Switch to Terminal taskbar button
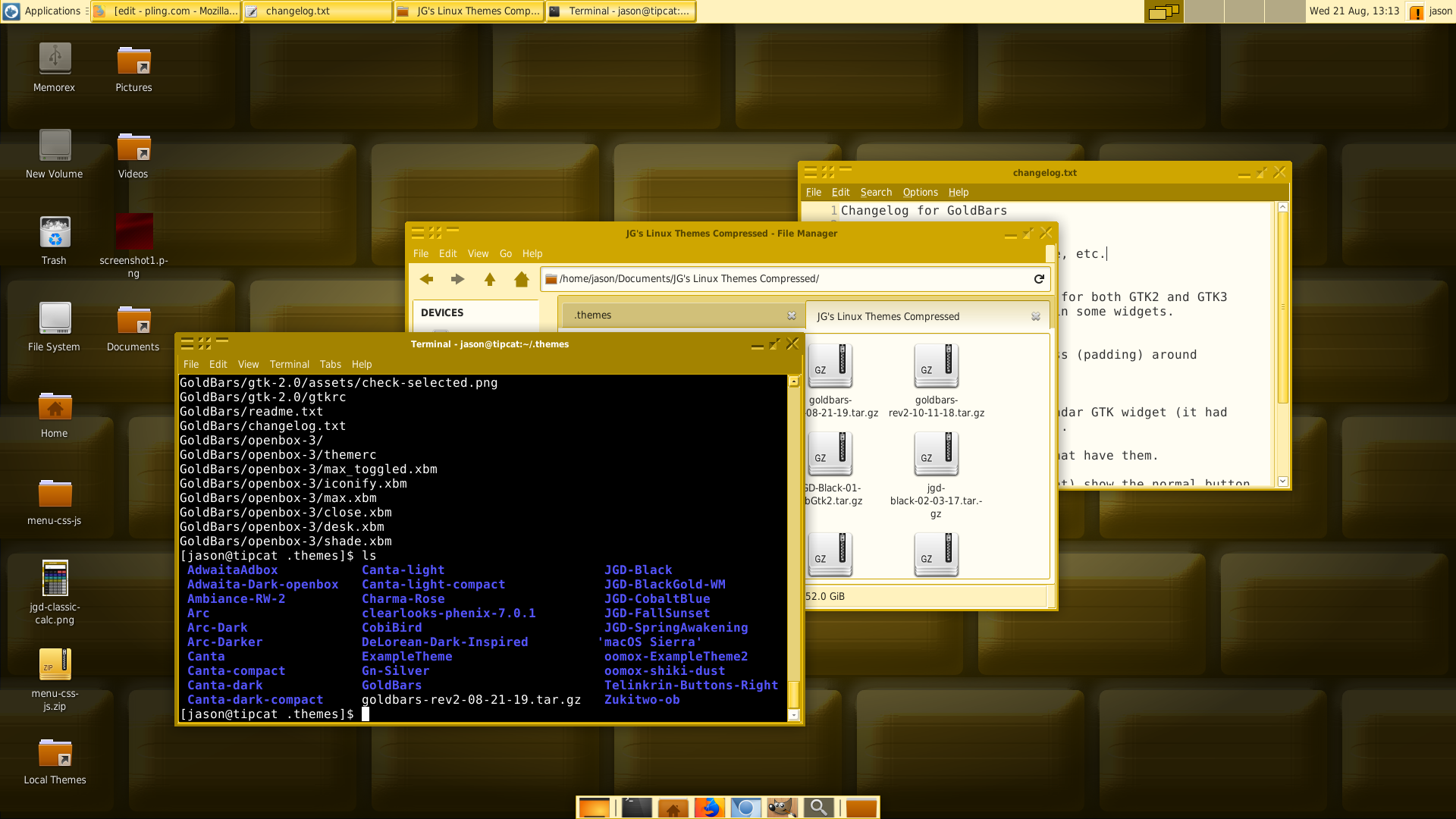1456x819 pixels. pyautogui.click(x=621, y=11)
